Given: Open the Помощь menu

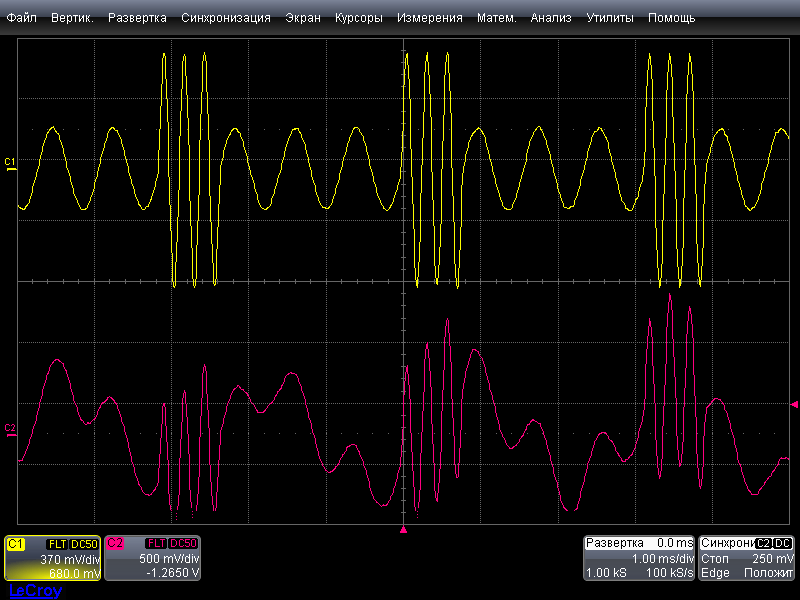Looking at the screenshot, I should (671, 18).
